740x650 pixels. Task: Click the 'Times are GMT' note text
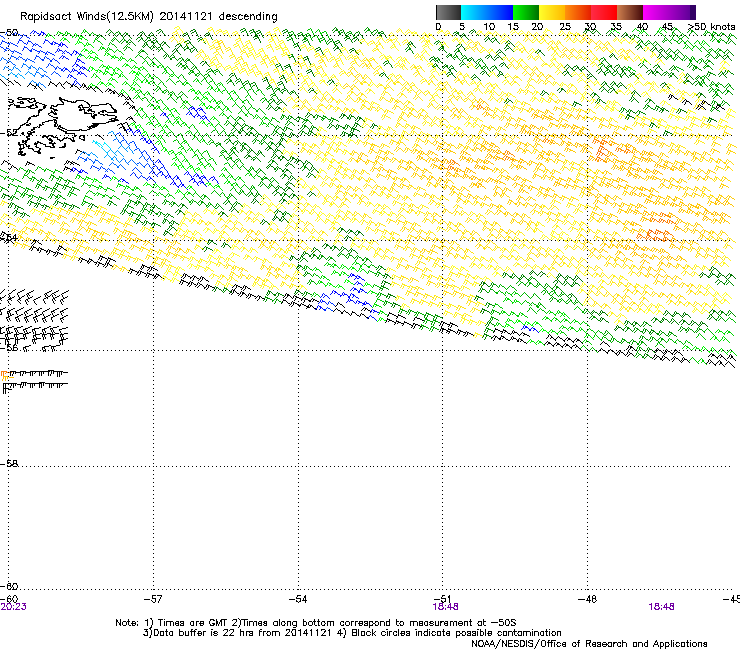pyautogui.click(x=194, y=623)
